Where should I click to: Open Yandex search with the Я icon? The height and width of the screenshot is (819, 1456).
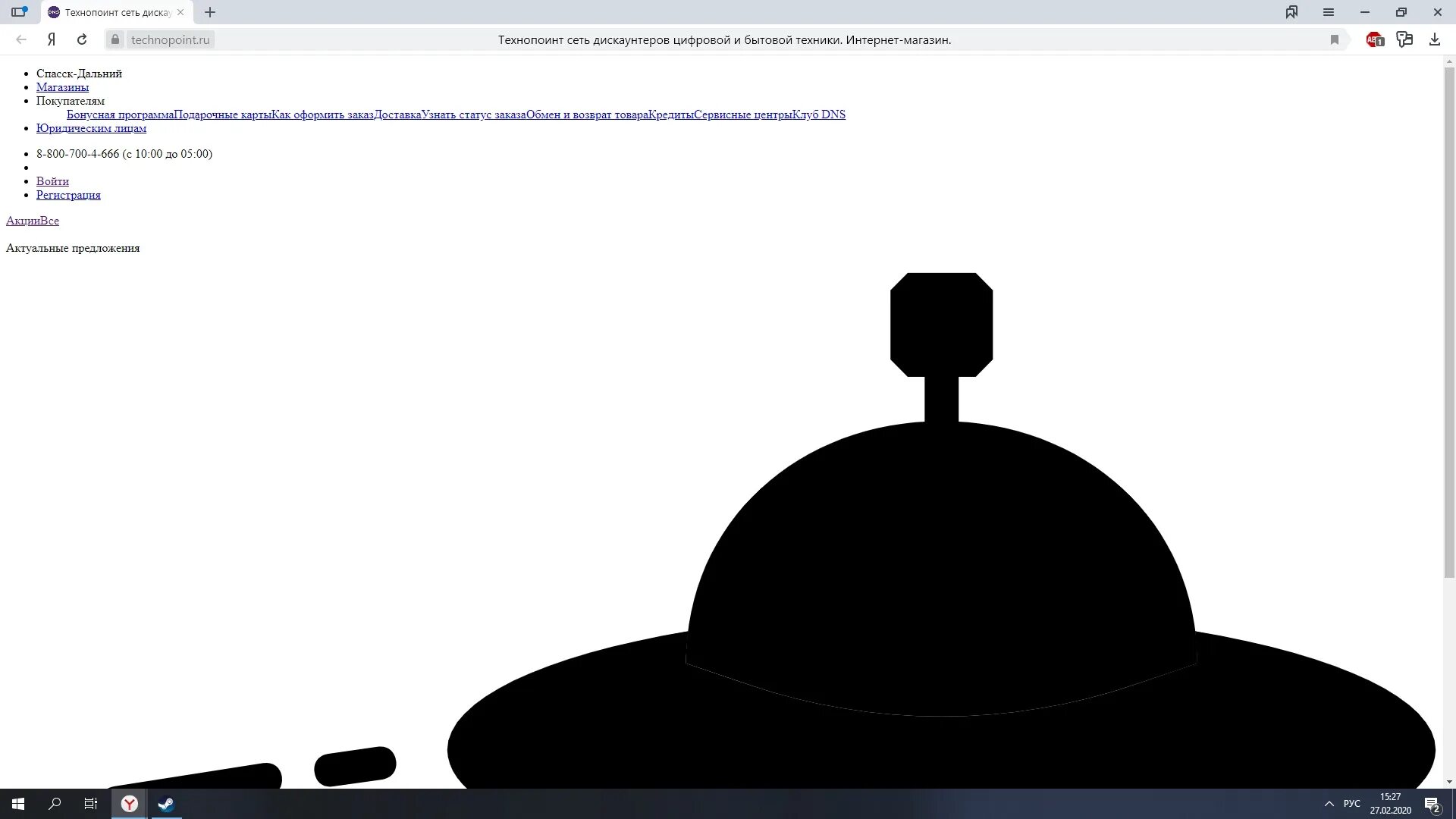[x=51, y=39]
